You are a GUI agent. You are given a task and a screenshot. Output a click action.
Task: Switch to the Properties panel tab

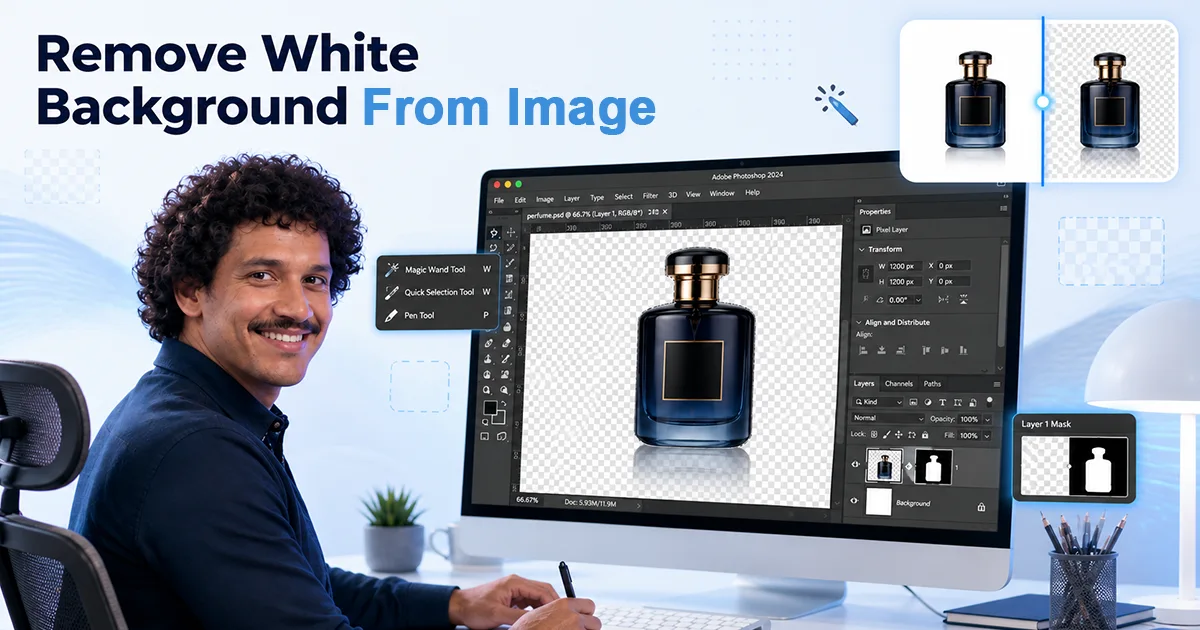pos(875,212)
